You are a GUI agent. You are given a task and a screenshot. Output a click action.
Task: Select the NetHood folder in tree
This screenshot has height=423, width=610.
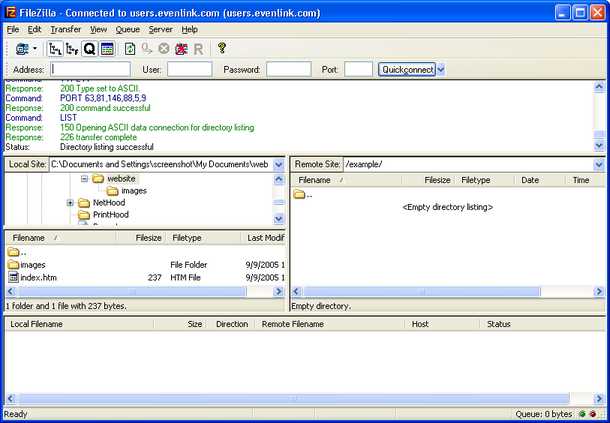[109, 203]
